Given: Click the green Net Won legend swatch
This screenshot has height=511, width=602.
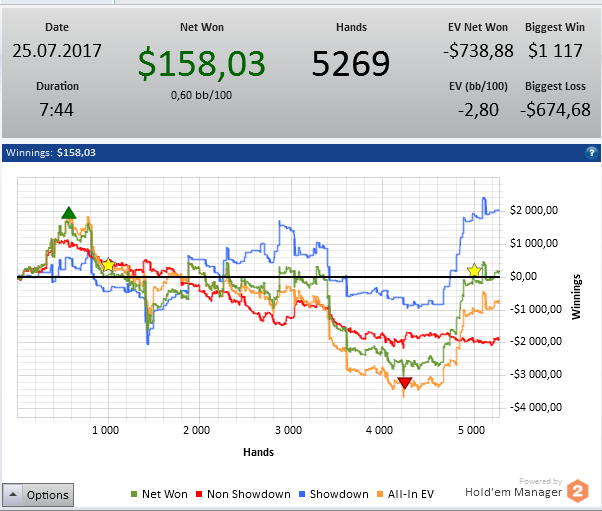Looking at the screenshot, I should point(134,494).
